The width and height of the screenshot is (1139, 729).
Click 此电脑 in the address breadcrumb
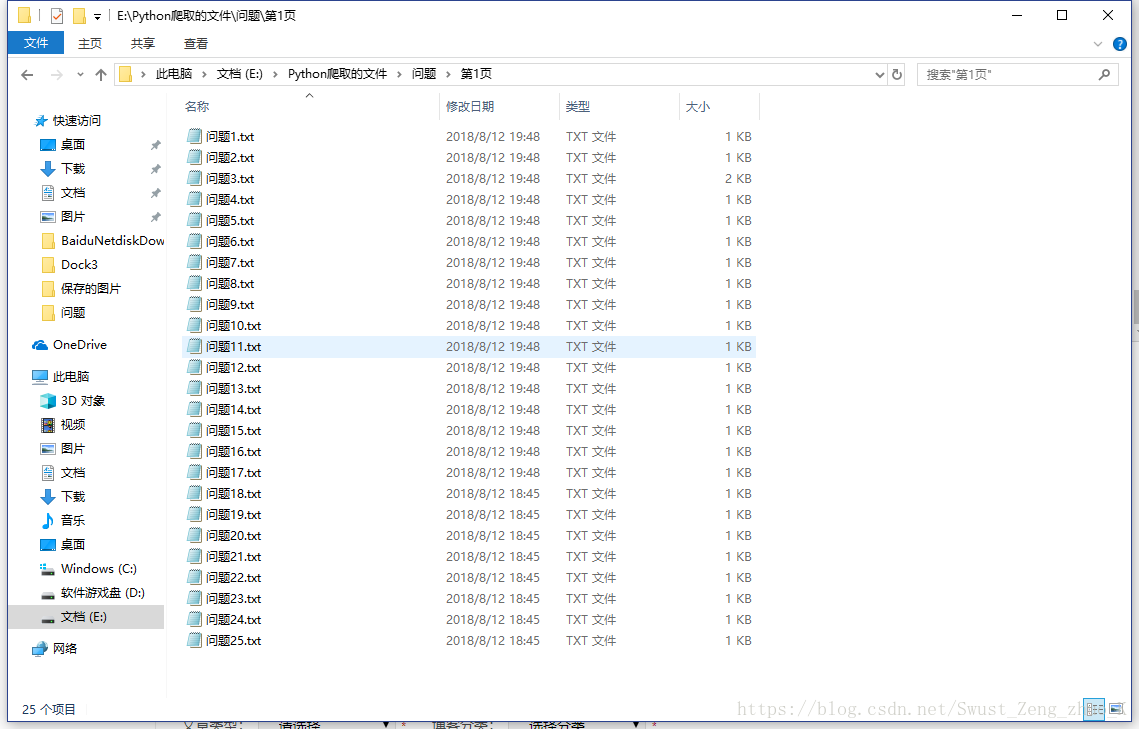pos(174,74)
